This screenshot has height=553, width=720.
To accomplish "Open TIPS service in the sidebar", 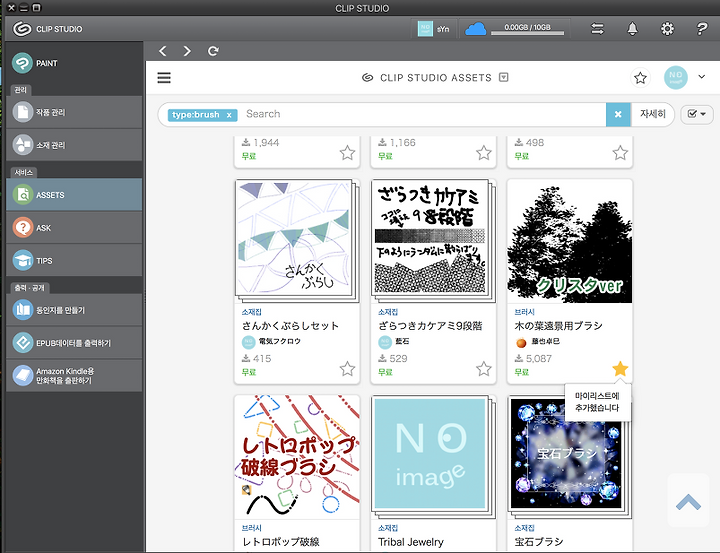I will 74,260.
